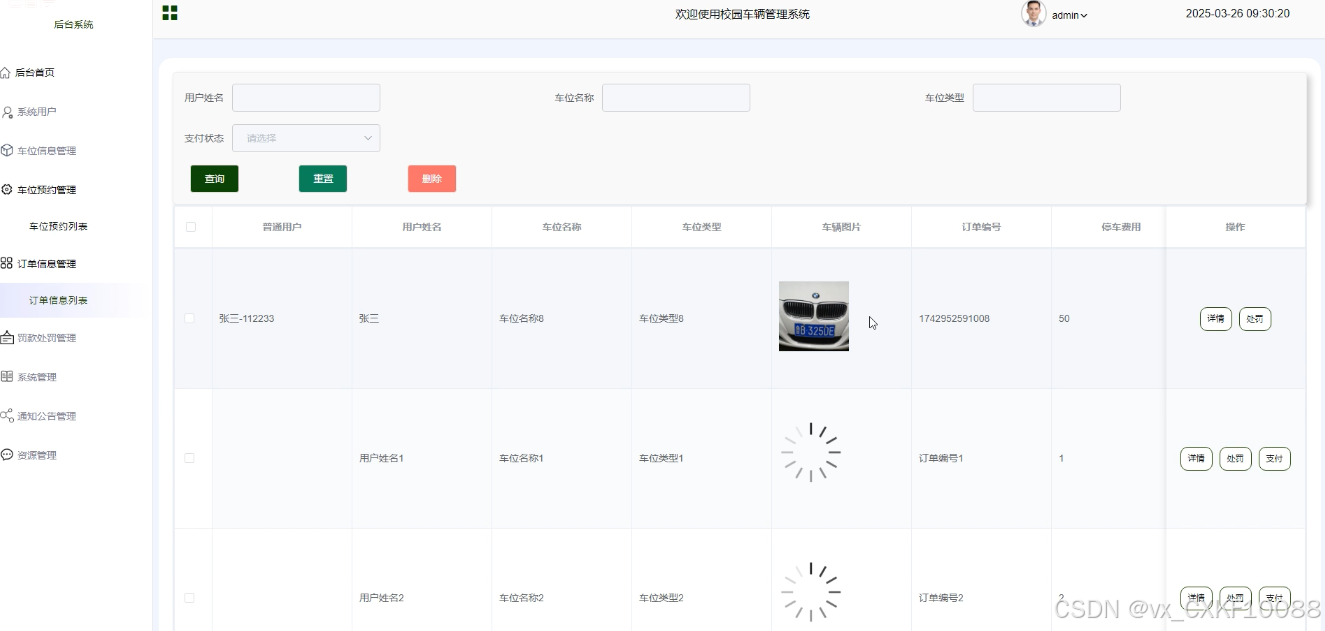
Task: Check the checkbox for row 用户姓名2
Action: (190, 598)
